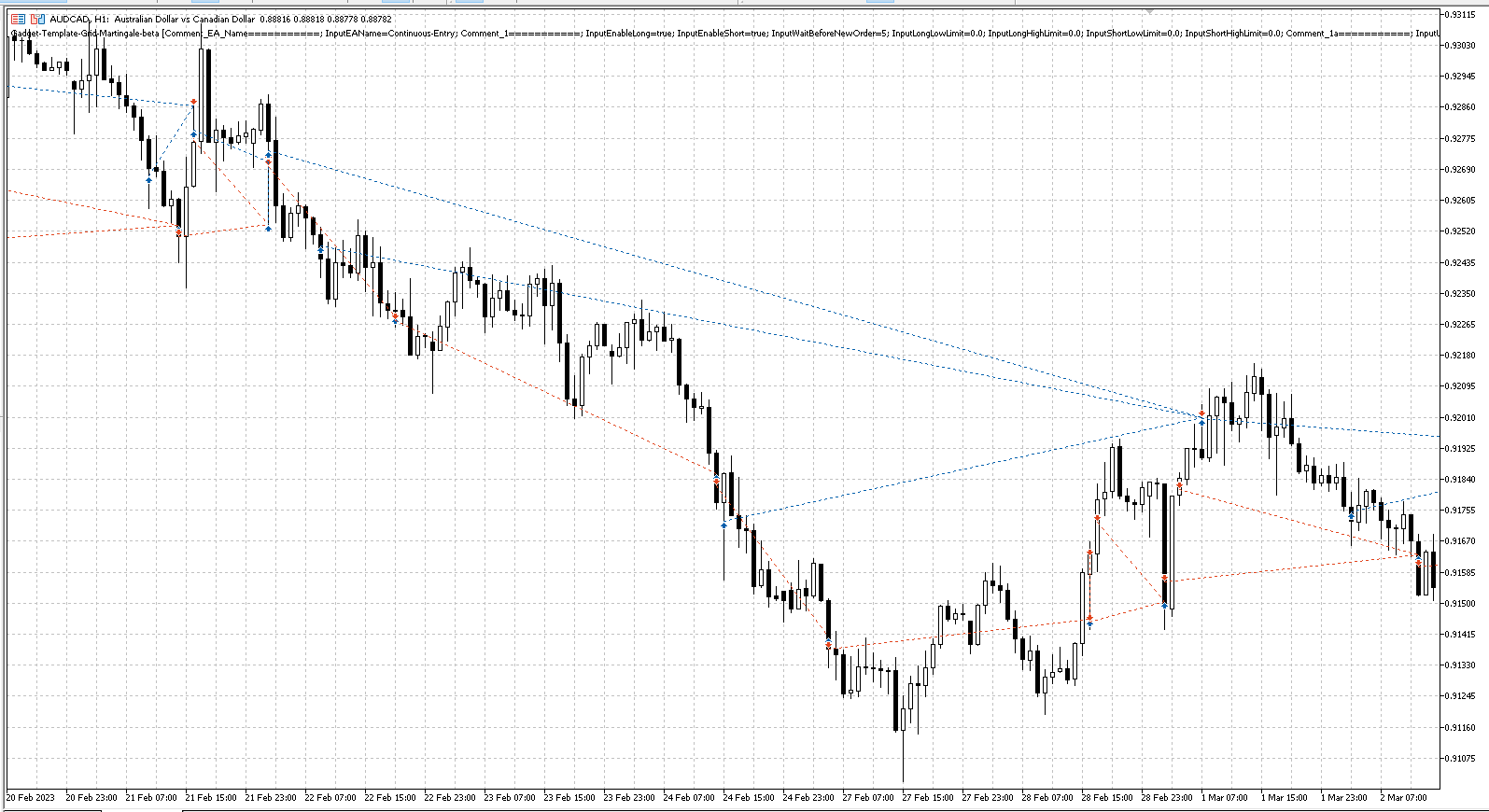The height and width of the screenshot is (812, 1489).
Task: Click the trade marker where blue lines converge
Action: tap(1201, 414)
